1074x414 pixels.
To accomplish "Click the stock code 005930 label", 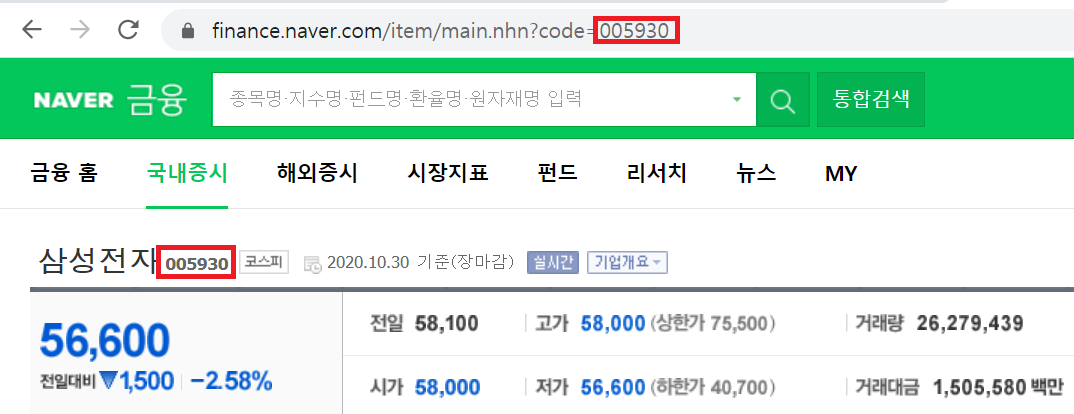I will pos(197,264).
